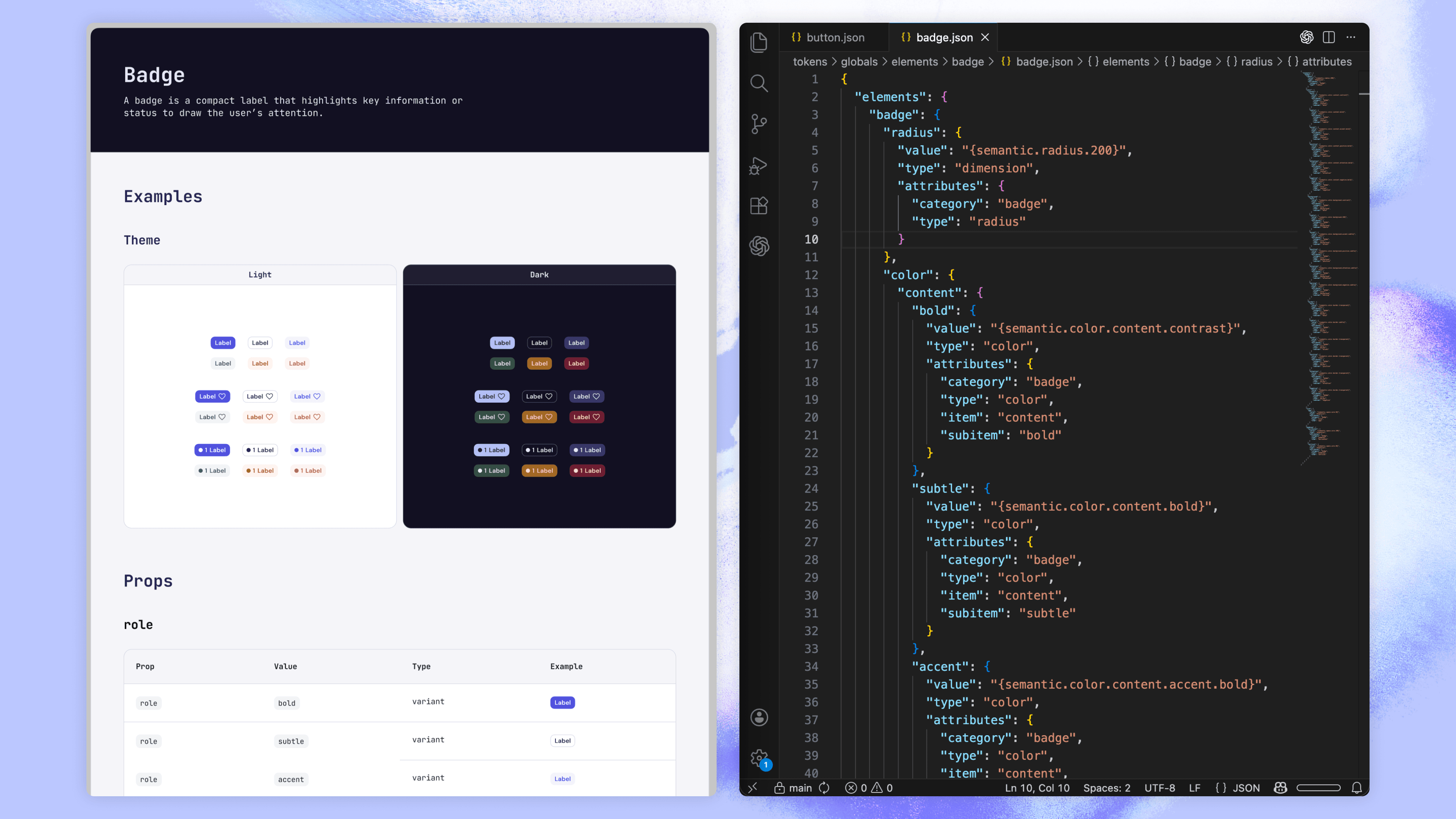Click the Badge page heading

pos(154,75)
